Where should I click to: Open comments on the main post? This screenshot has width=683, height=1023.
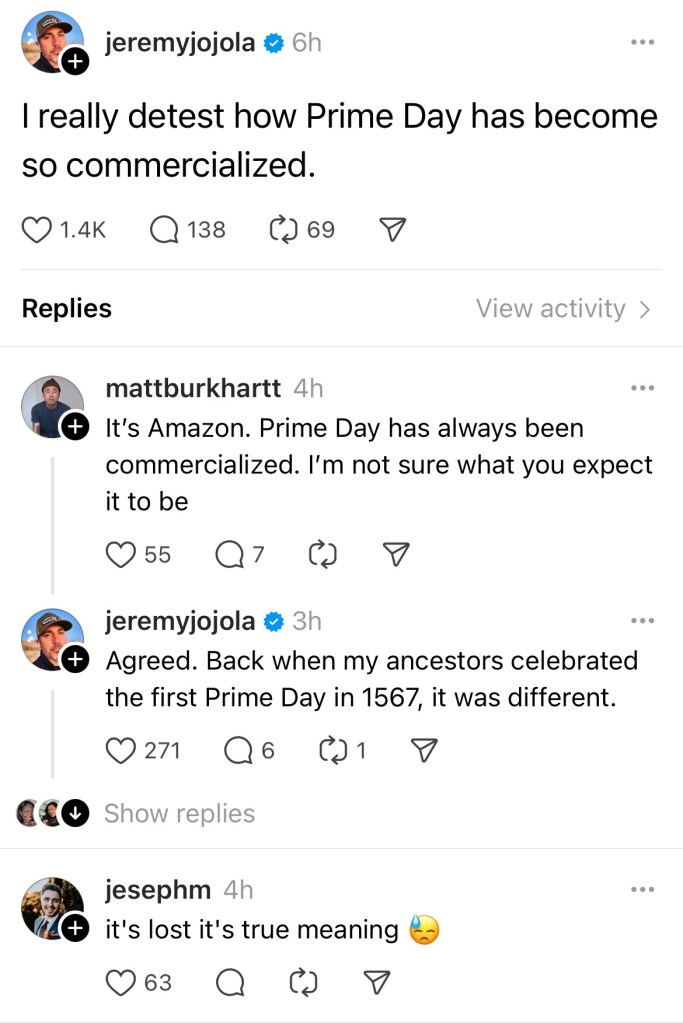pyautogui.click(x=164, y=230)
